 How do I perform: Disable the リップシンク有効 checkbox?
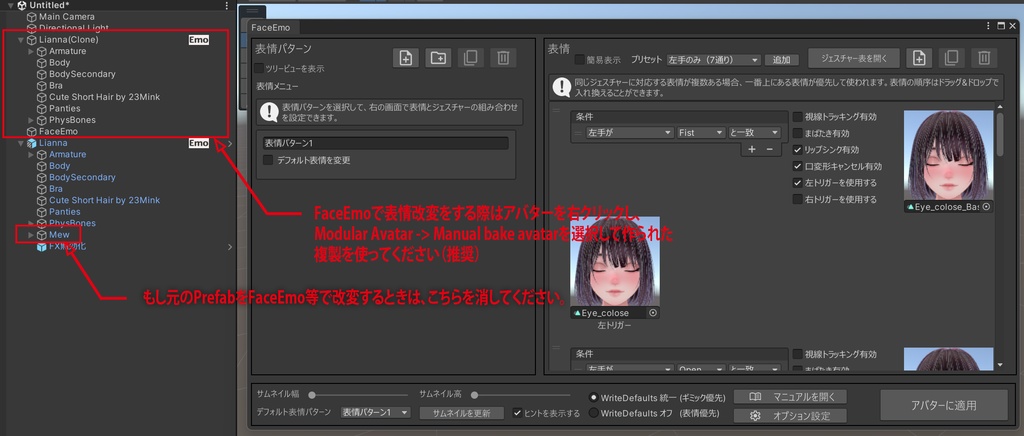[x=797, y=149]
